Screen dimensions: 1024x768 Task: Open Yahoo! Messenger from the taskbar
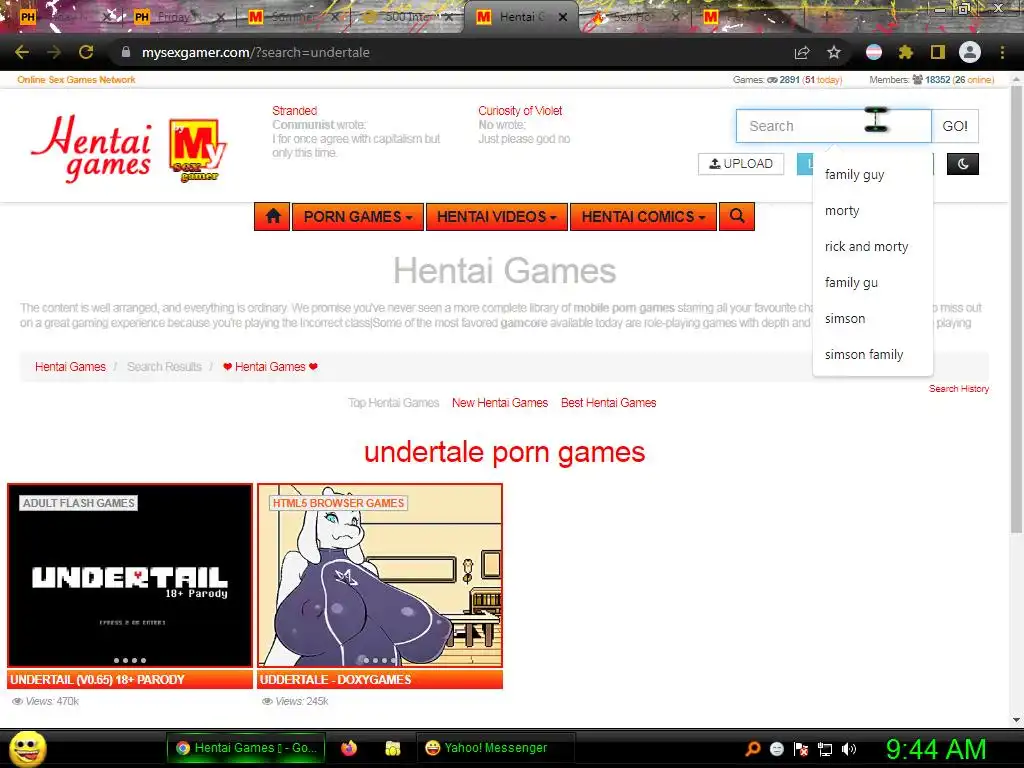click(495, 748)
